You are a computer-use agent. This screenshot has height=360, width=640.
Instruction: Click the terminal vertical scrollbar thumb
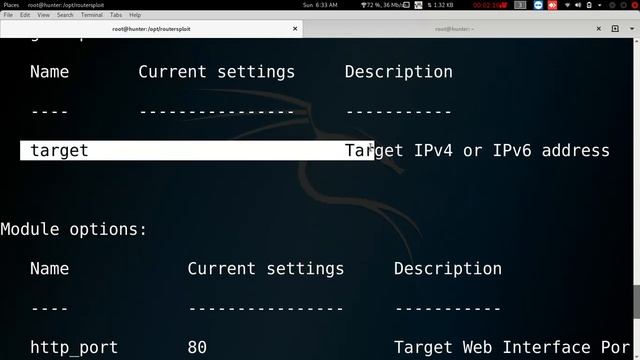pyautogui.click(x=637, y=302)
